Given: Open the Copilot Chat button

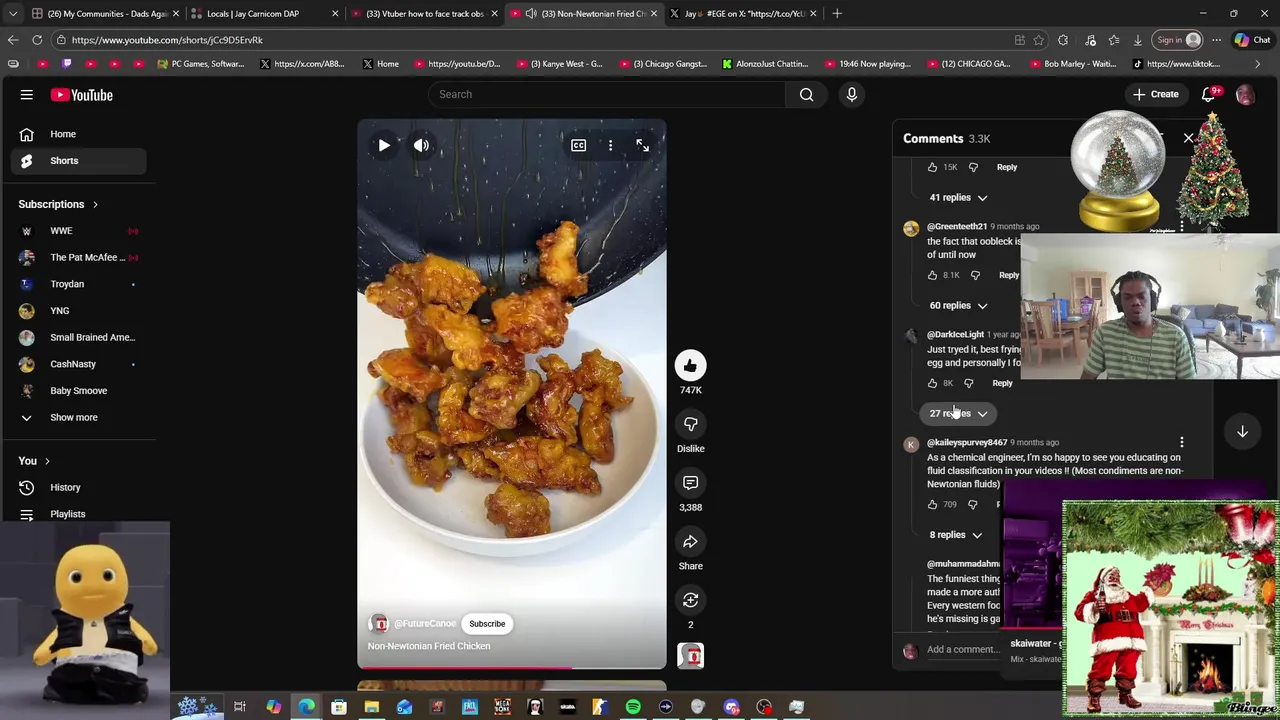Looking at the screenshot, I should 1252,40.
